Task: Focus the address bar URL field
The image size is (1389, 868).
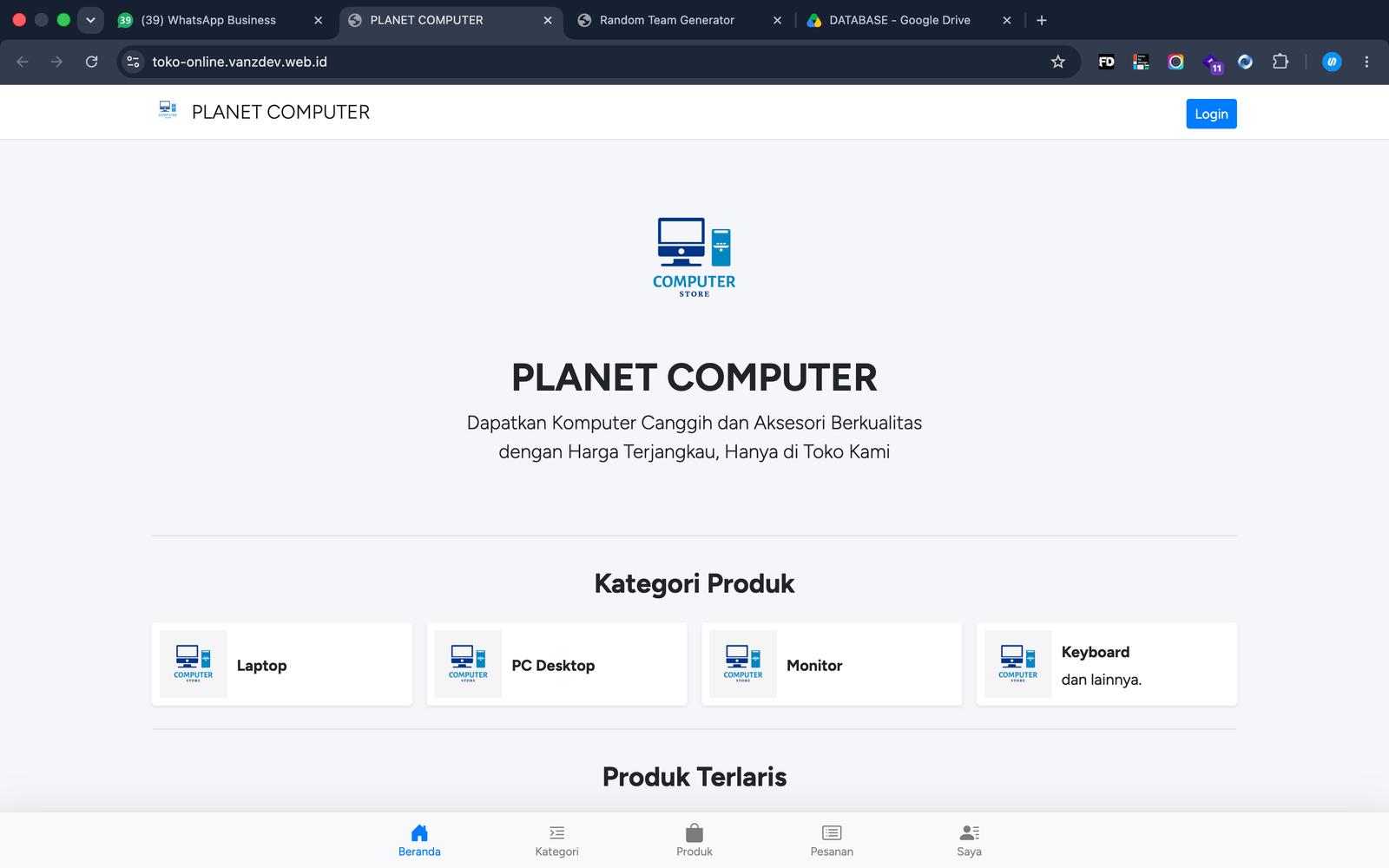Action: tap(599, 62)
